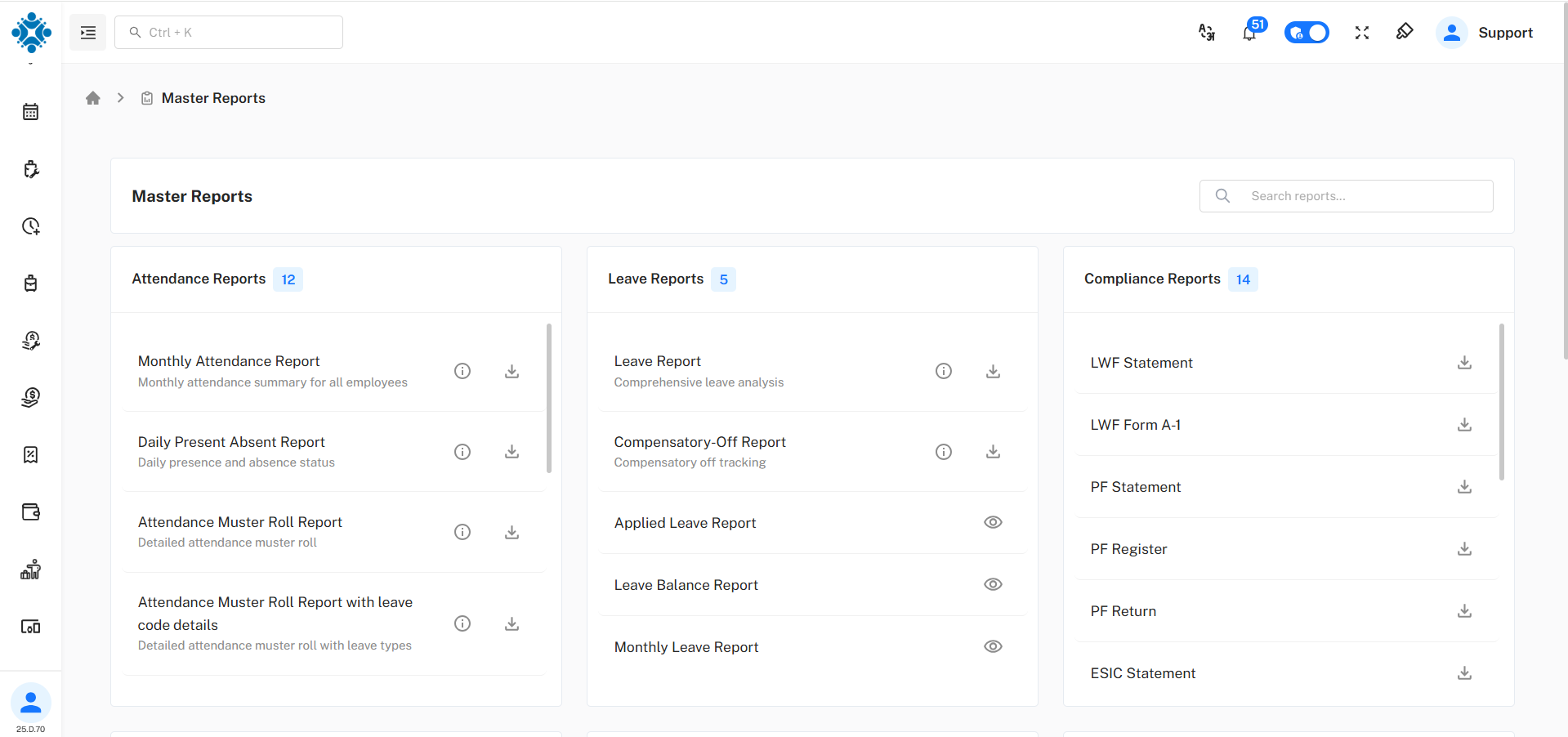Open the calendar icon in the sidebar
1568x737 pixels.
click(31, 112)
